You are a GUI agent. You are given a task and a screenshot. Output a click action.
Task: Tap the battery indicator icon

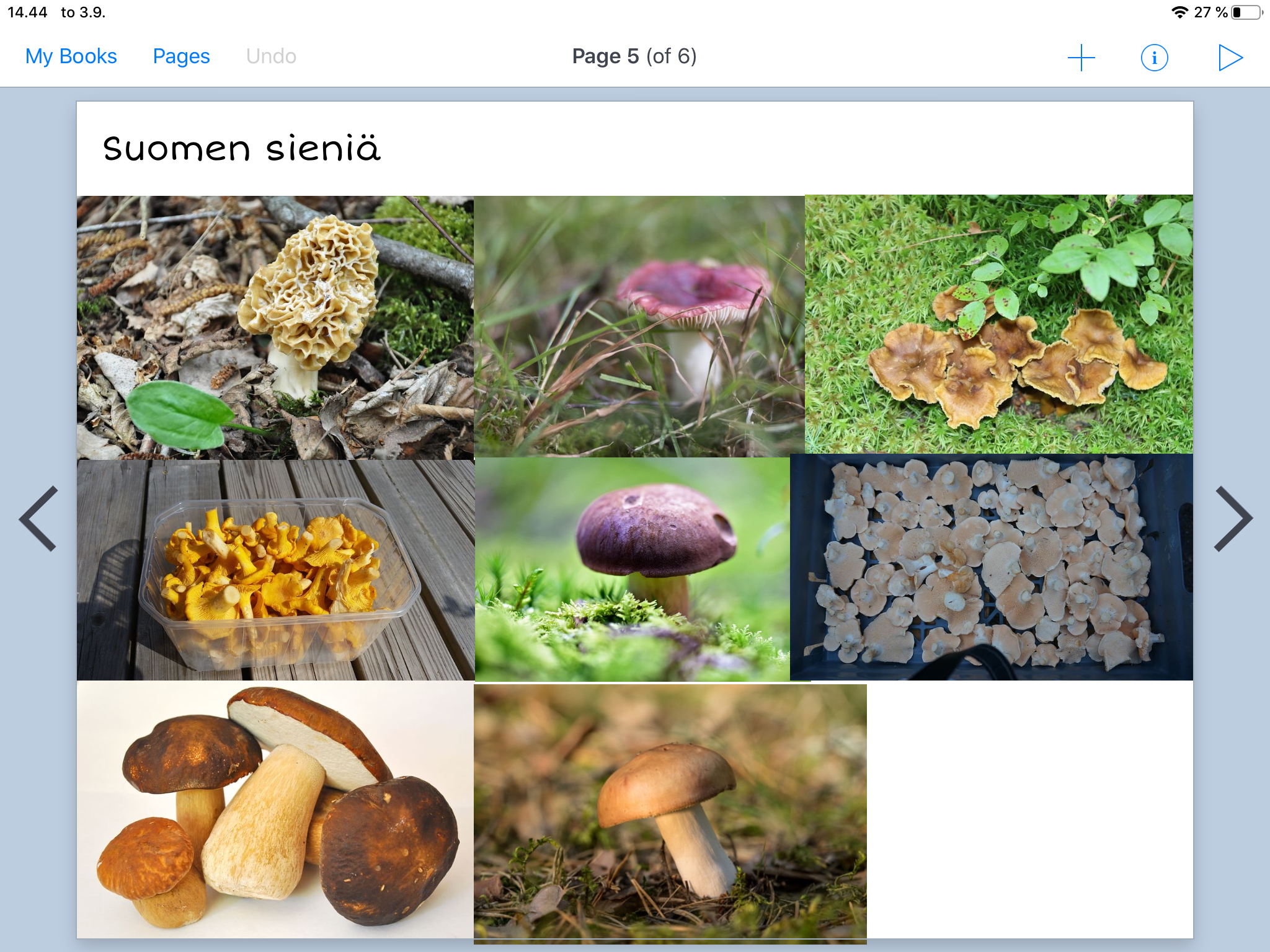(1246, 12)
